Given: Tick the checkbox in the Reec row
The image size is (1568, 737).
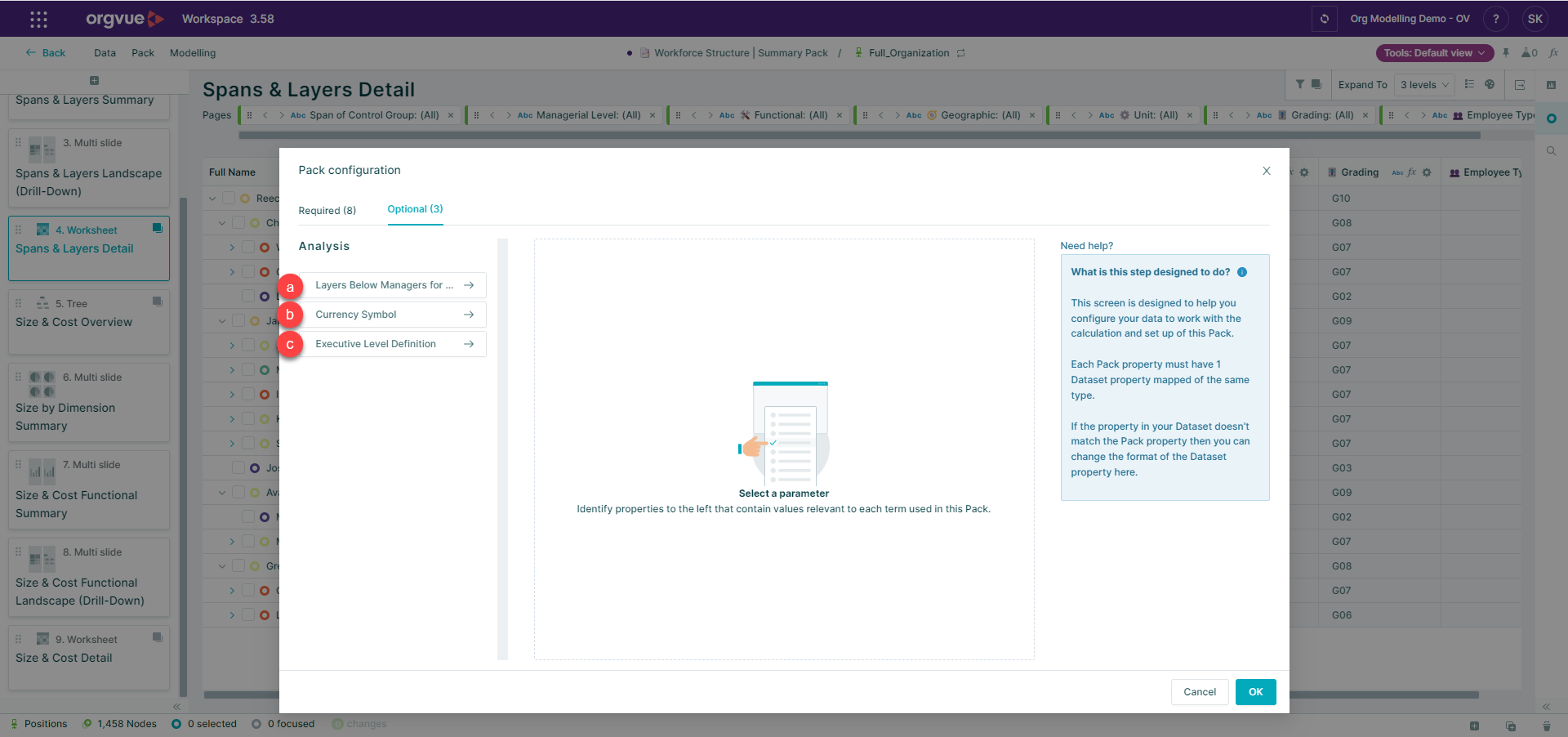Looking at the screenshot, I should coord(229,199).
